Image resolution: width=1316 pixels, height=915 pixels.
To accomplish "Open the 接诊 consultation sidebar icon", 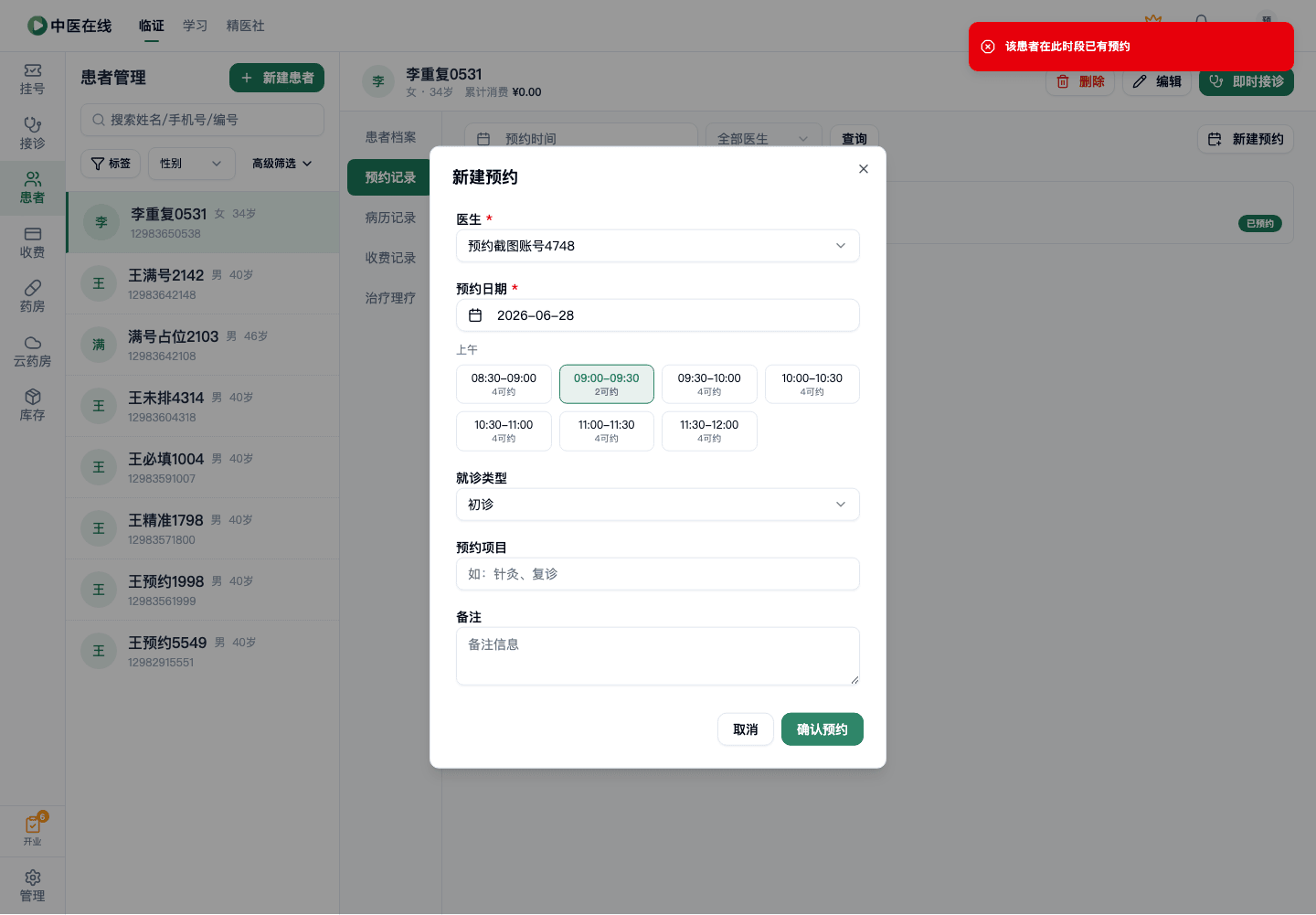I will [32, 133].
